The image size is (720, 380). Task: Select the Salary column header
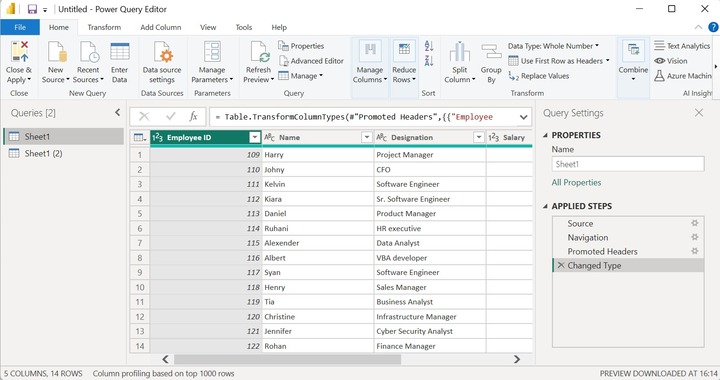pos(509,137)
